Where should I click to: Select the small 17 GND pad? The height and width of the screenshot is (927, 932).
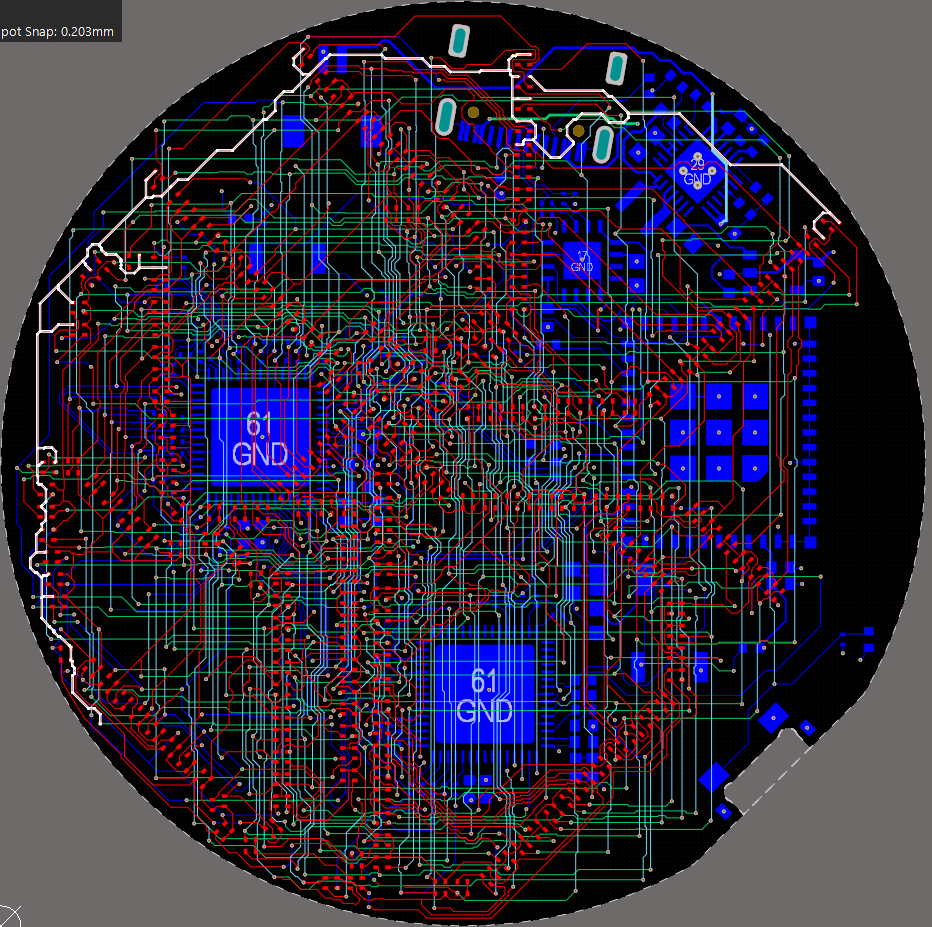pos(581,260)
